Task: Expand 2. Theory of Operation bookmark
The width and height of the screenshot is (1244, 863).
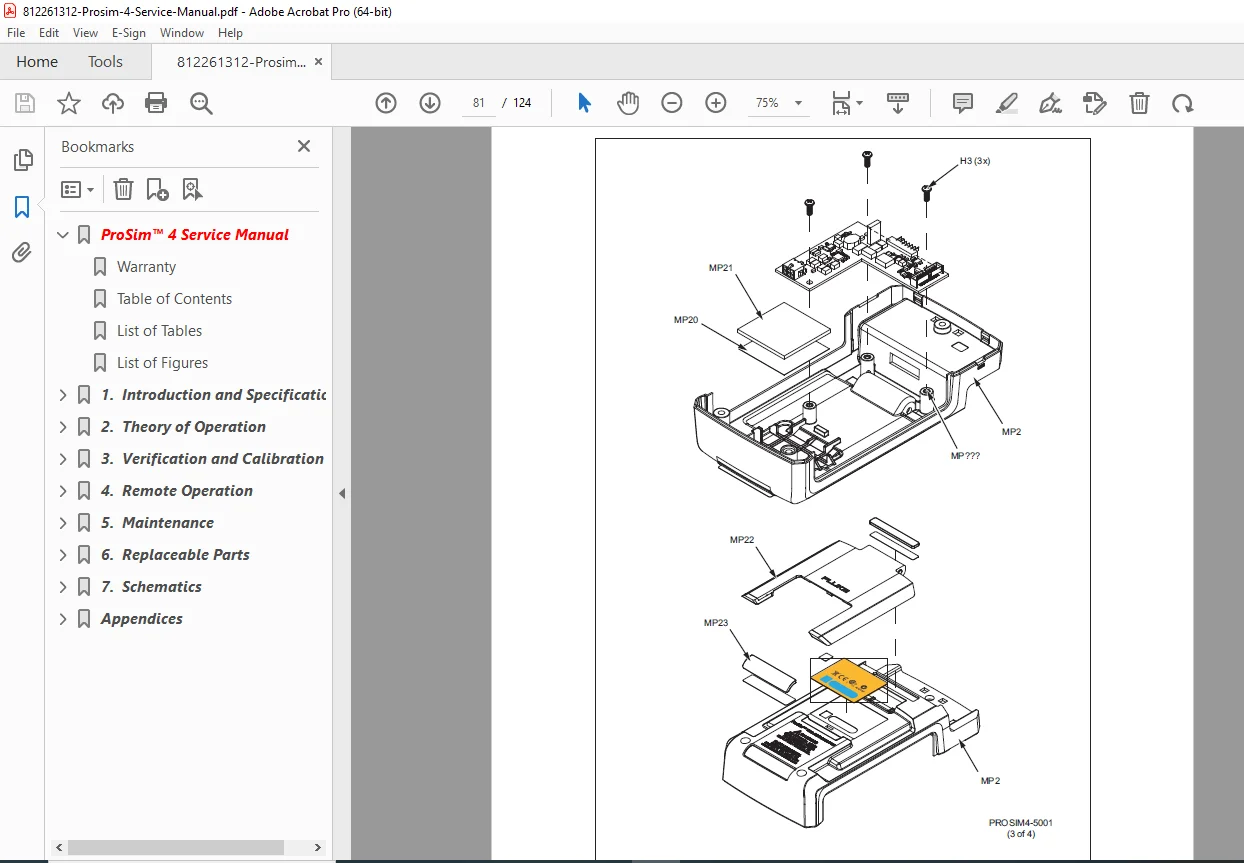Action: [63, 427]
